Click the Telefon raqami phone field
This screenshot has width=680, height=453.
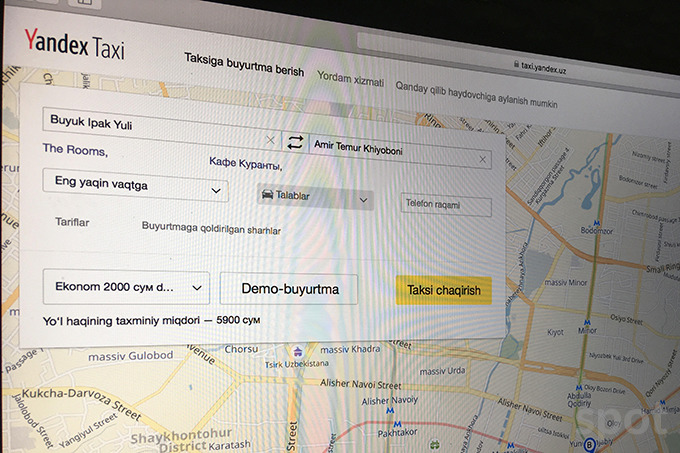446,205
